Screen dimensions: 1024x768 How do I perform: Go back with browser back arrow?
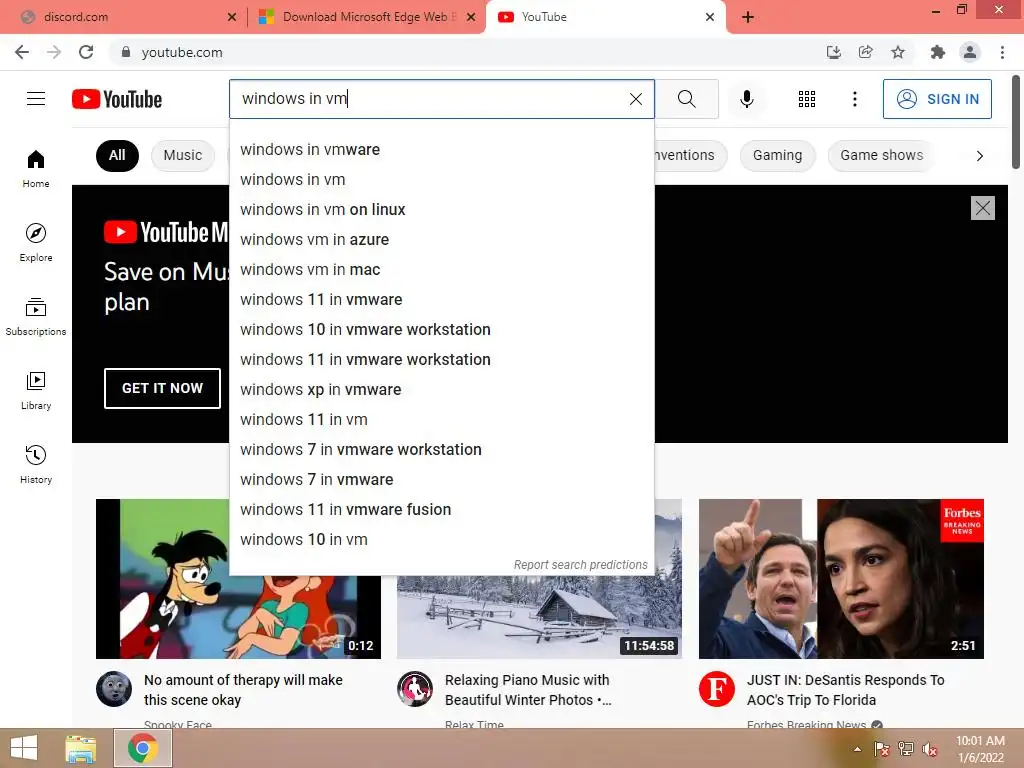22,52
